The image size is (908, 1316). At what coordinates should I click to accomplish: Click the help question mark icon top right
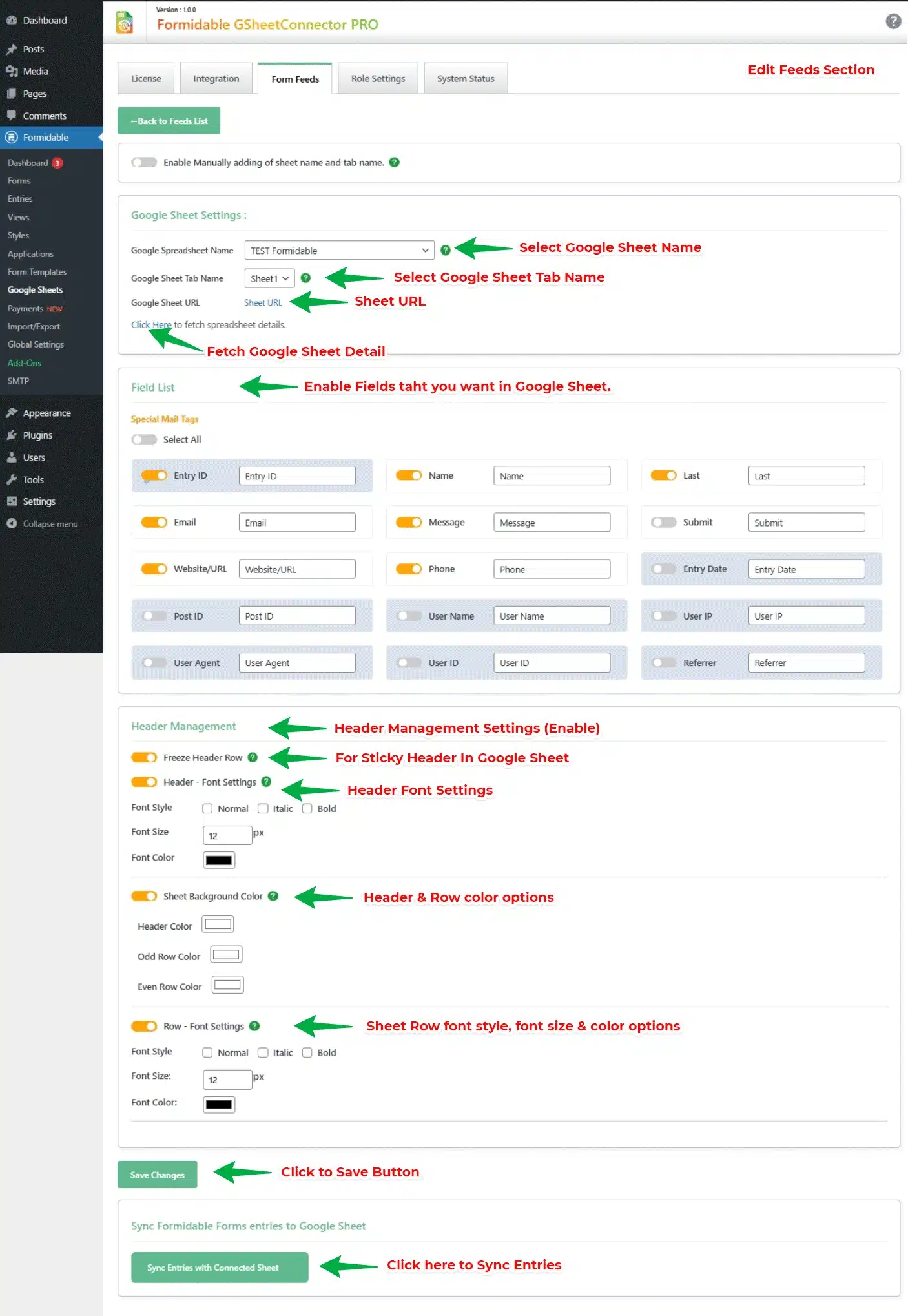pyautogui.click(x=893, y=21)
